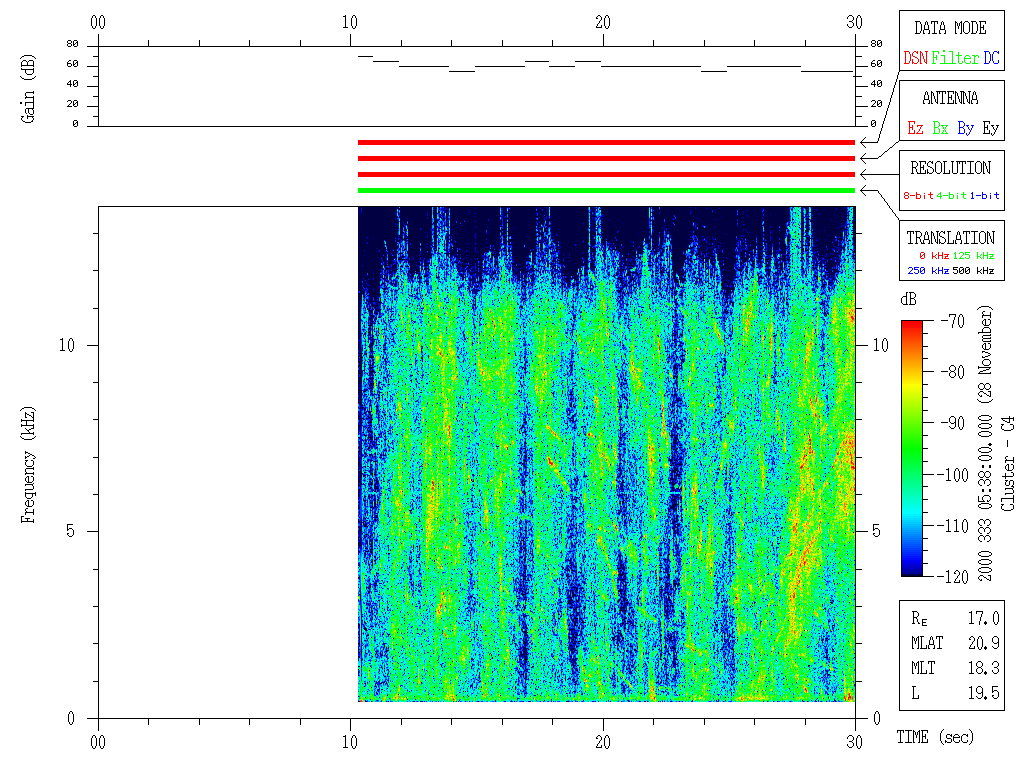Click the 4-bit resolution label
The height and width of the screenshot is (768, 1024).
point(952,196)
